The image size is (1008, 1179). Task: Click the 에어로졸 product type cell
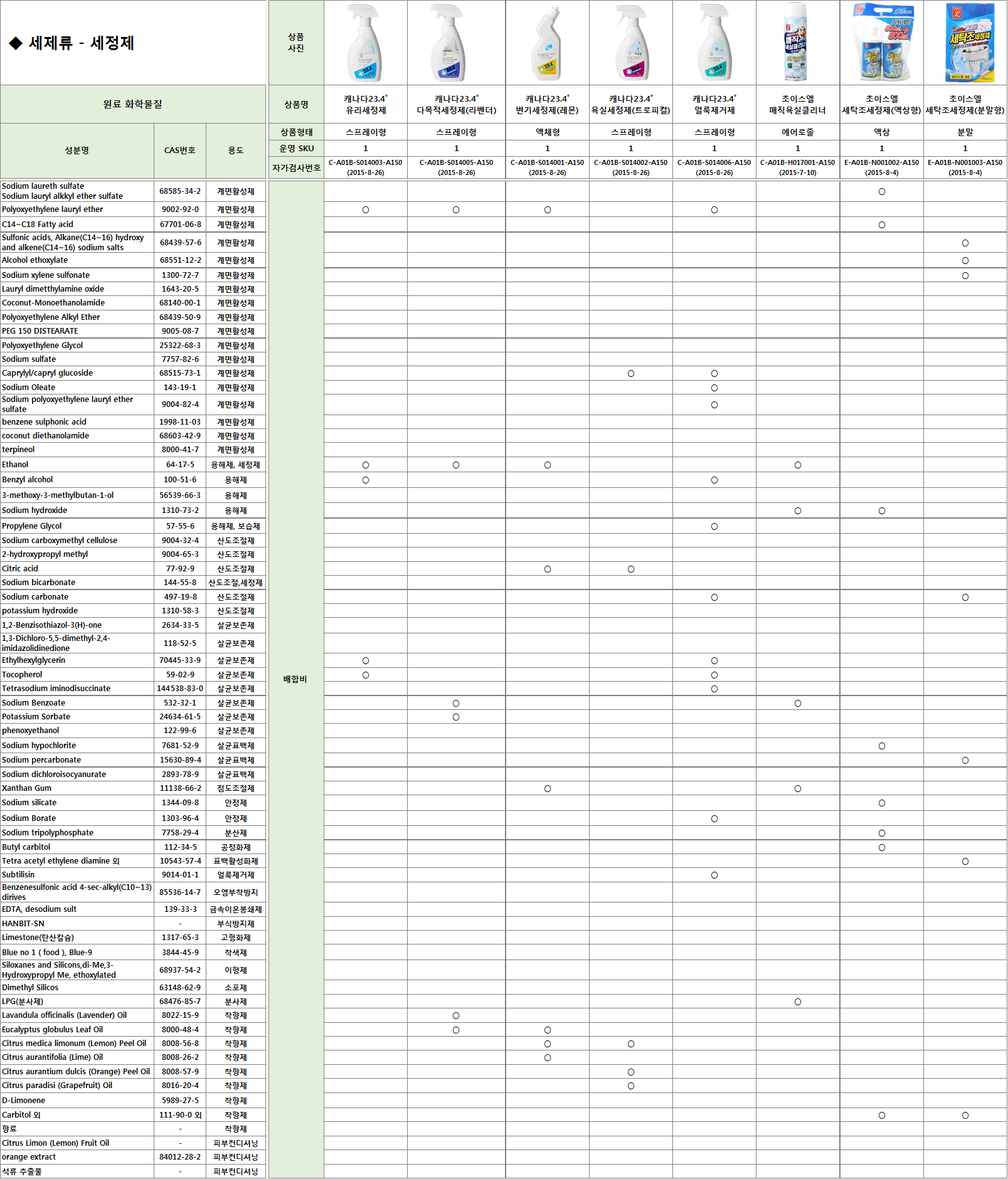coord(797,132)
